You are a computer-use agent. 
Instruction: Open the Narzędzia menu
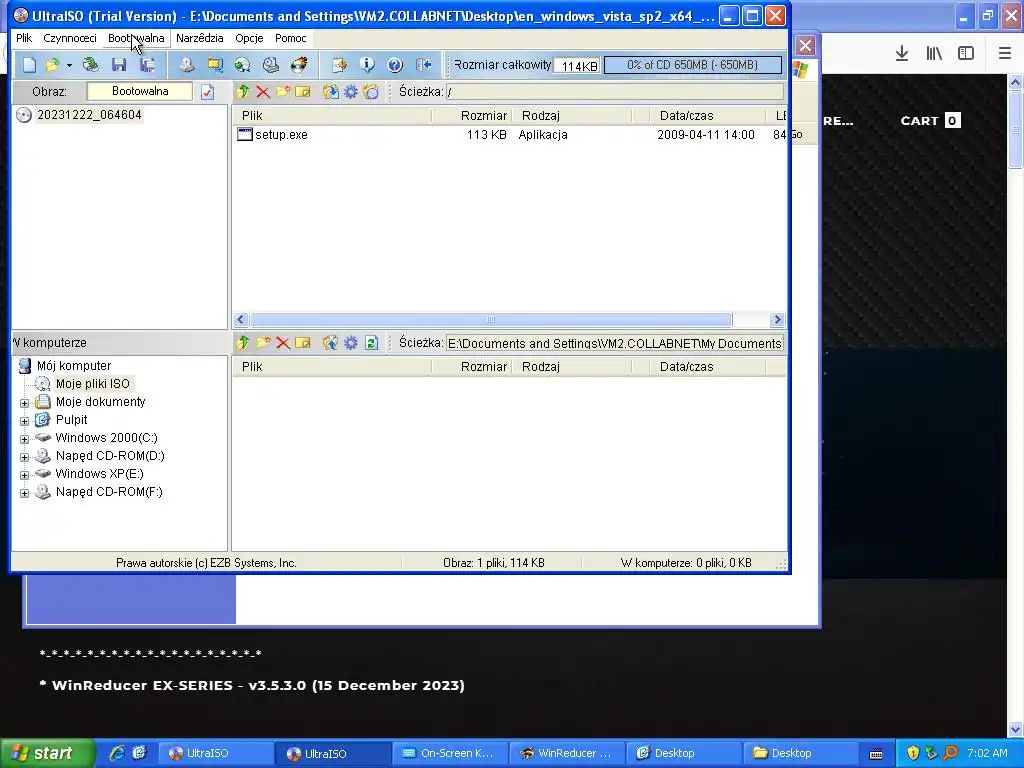[200, 38]
